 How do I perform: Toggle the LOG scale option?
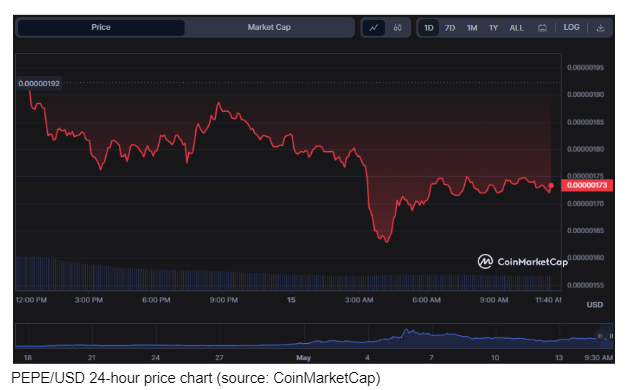pyautogui.click(x=571, y=27)
